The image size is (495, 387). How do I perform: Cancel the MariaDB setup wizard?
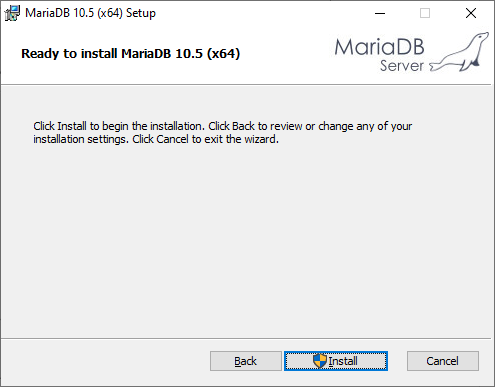coord(443,361)
